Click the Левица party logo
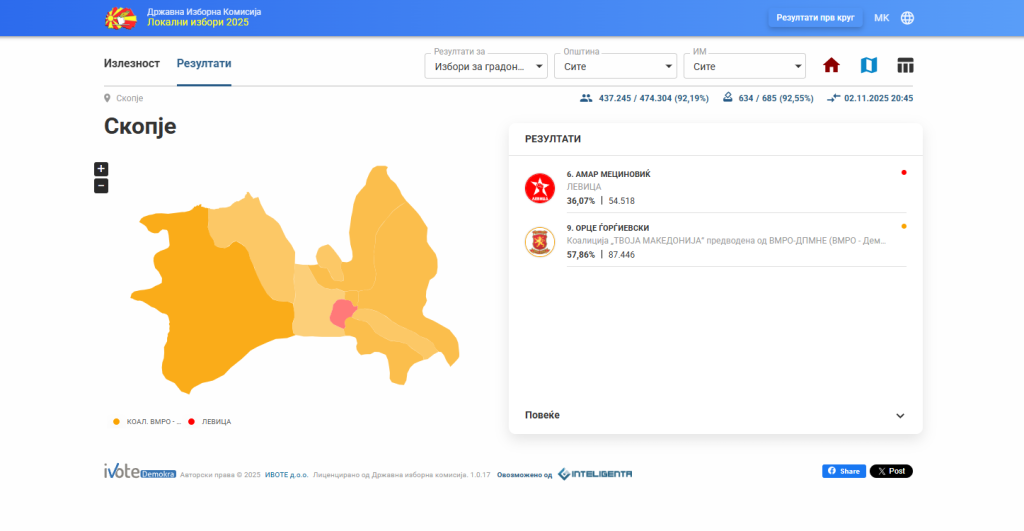1024x531 pixels. coord(540,187)
